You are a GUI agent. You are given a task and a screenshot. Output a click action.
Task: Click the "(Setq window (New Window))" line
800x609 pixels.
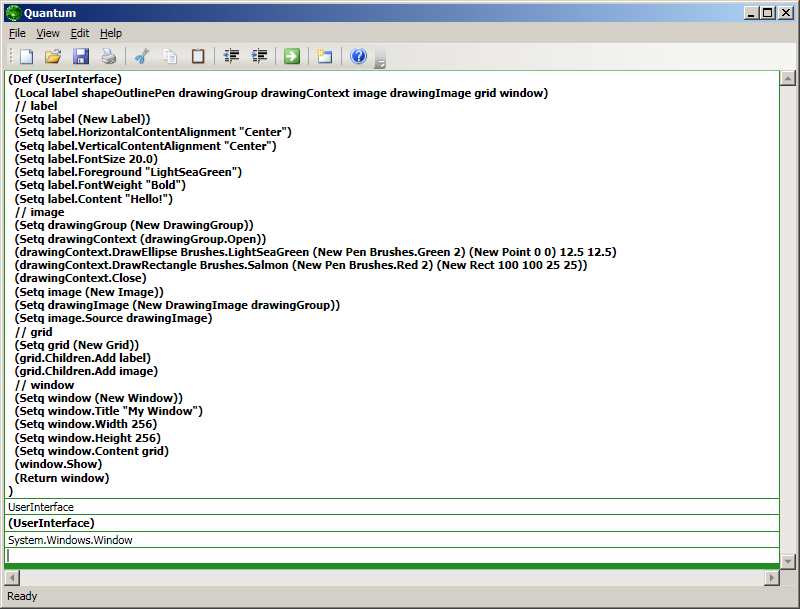tap(98, 398)
